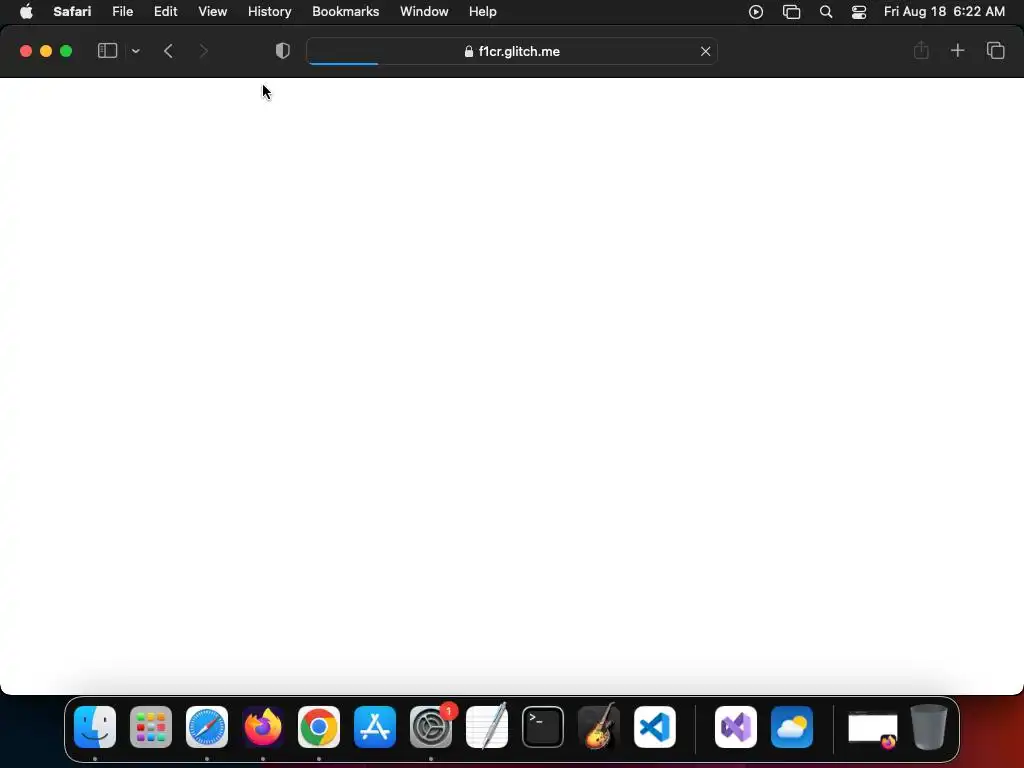Open the Edit menu
The height and width of the screenshot is (768, 1024).
[x=165, y=11]
